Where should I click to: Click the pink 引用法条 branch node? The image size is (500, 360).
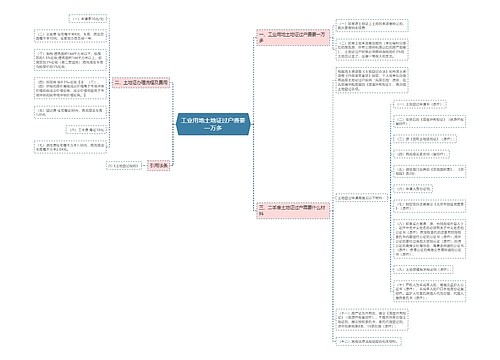tap(159, 165)
